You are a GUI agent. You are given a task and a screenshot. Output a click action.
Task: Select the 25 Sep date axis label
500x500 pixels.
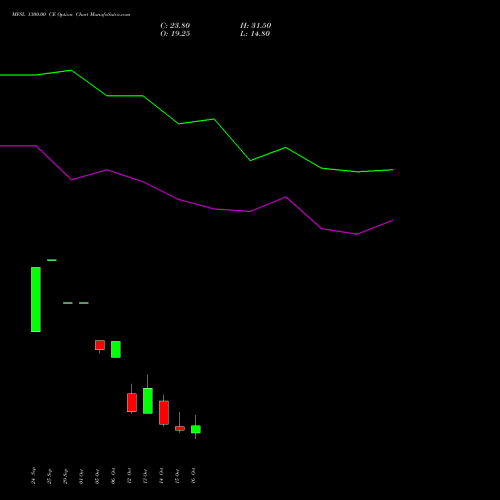[x=49, y=476]
